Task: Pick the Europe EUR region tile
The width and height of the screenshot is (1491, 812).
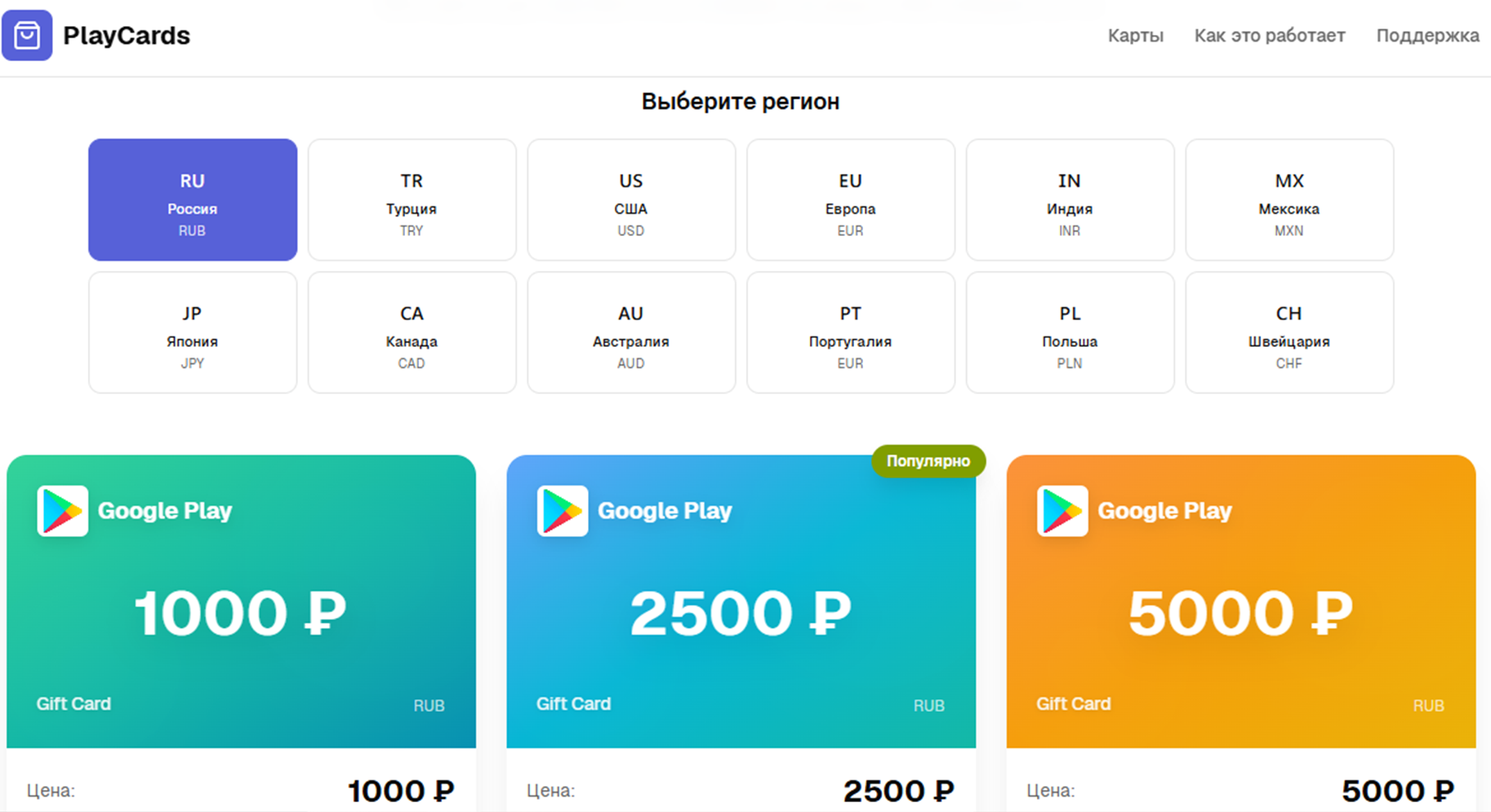Action: click(x=850, y=200)
